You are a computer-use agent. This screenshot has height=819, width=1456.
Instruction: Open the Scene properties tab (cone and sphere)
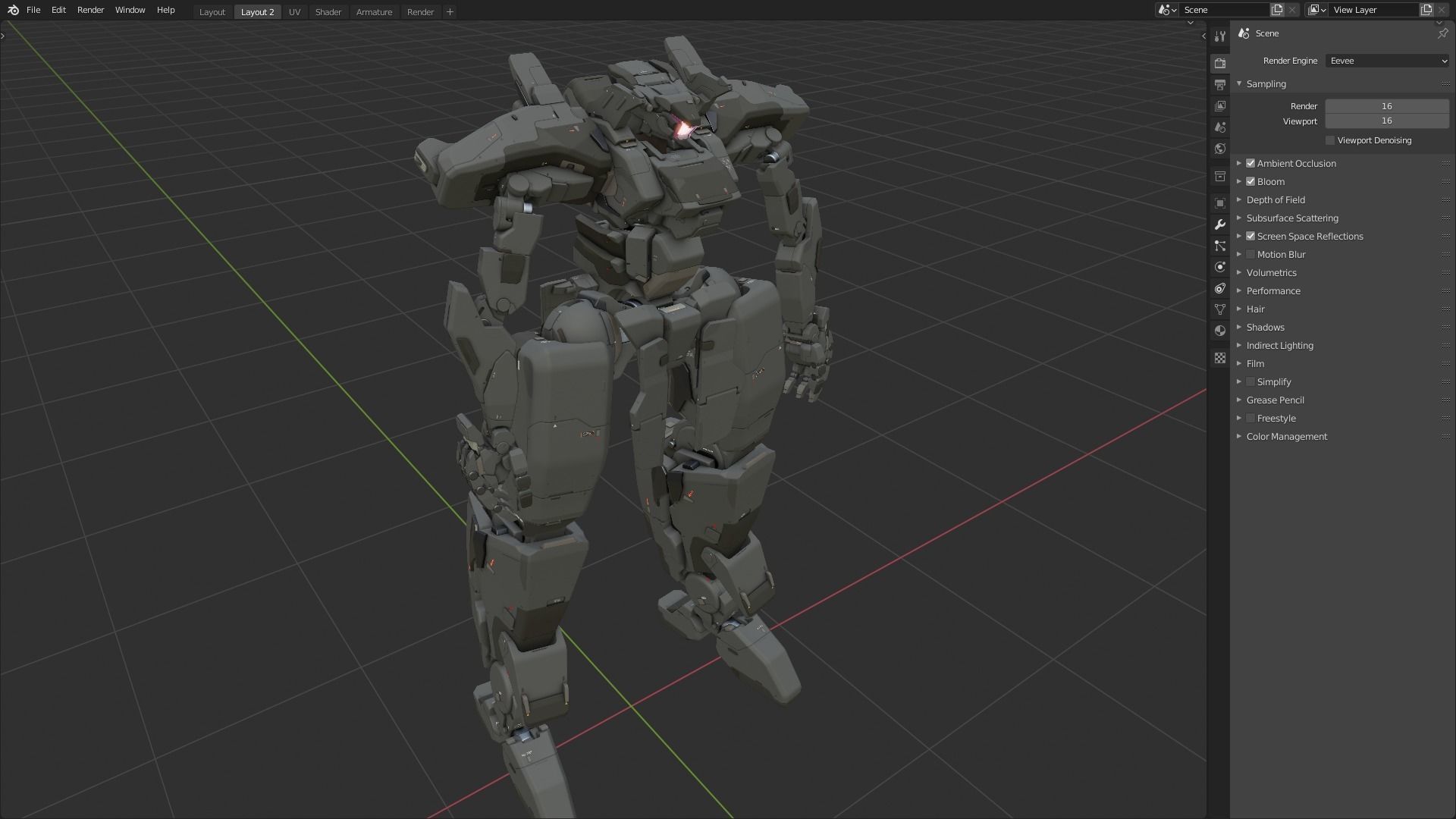click(1219, 127)
